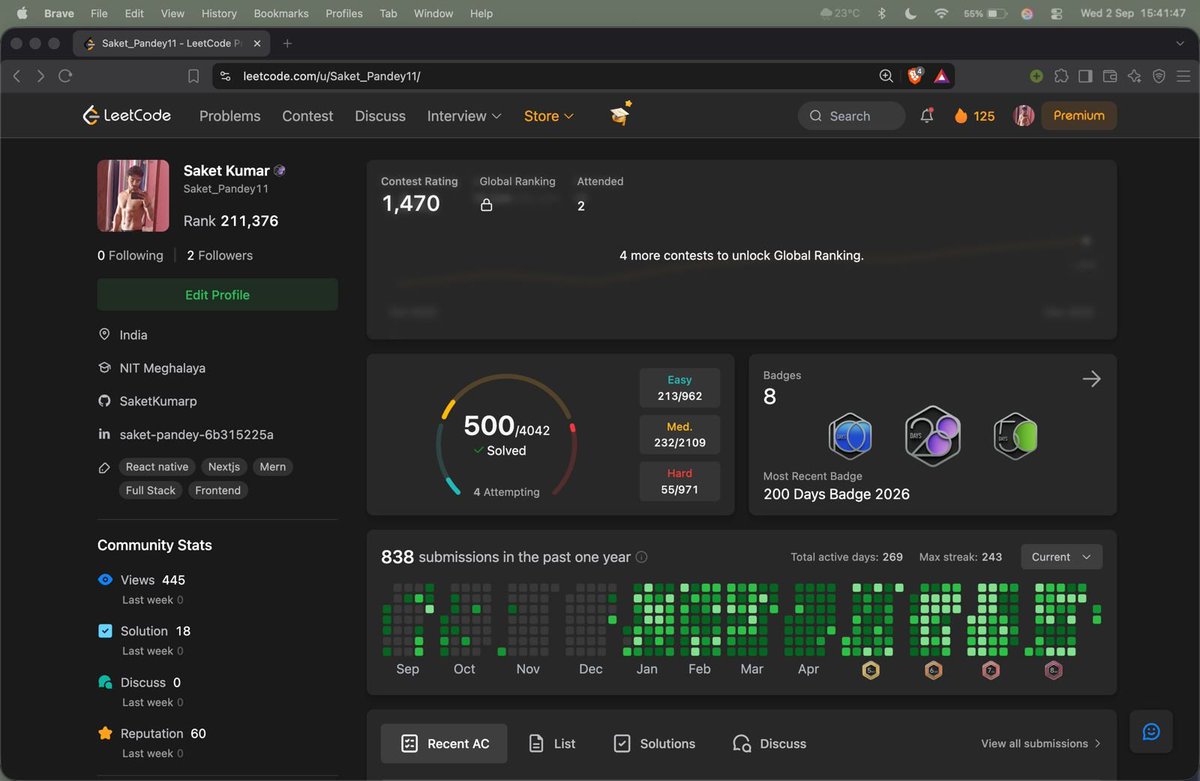Click the 2 Followers link
The width and height of the screenshot is (1200, 781).
pos(220,255)
